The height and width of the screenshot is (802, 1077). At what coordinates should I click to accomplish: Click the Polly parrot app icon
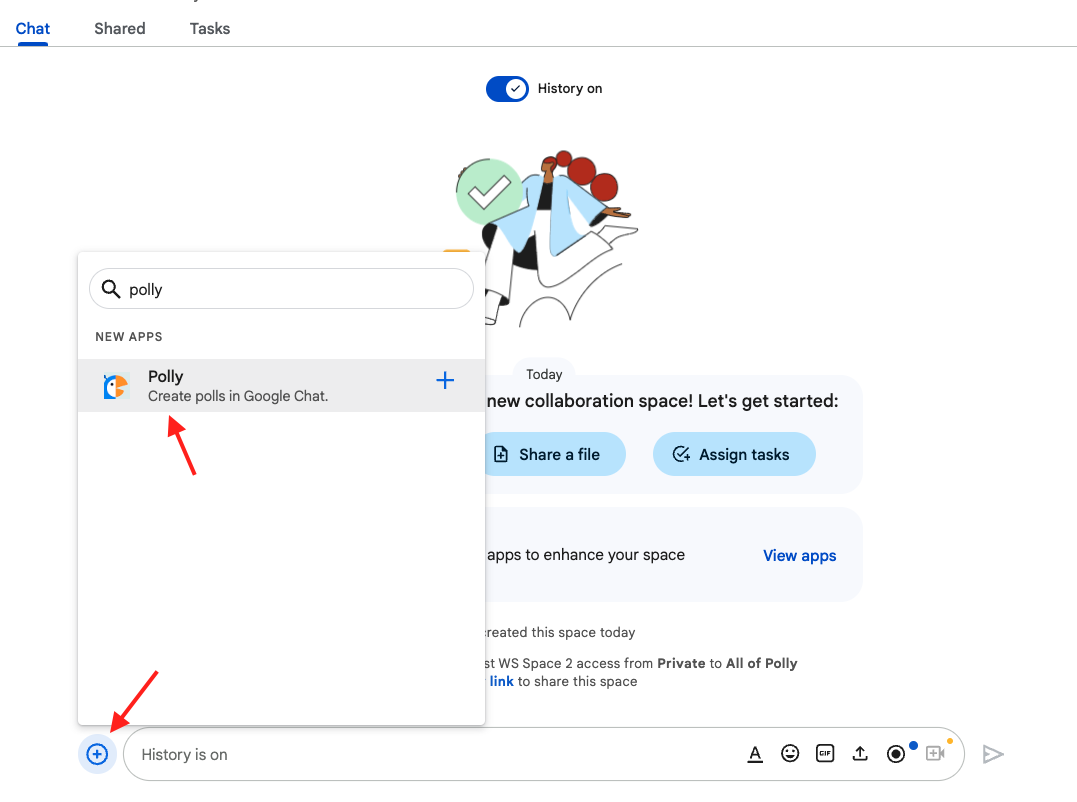pyautogui.click(x=116, y=386)
